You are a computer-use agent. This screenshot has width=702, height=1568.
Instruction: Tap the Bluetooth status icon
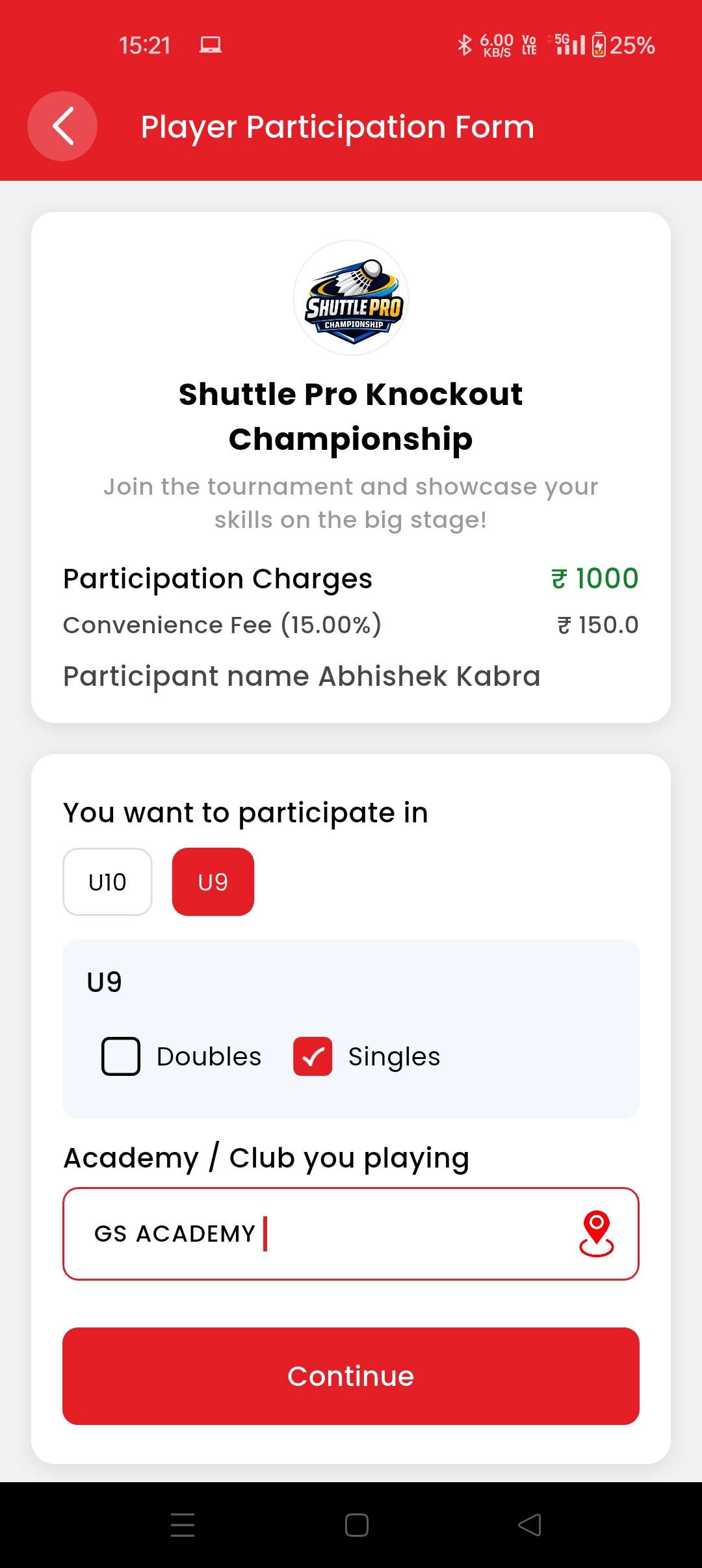point(464,45)
